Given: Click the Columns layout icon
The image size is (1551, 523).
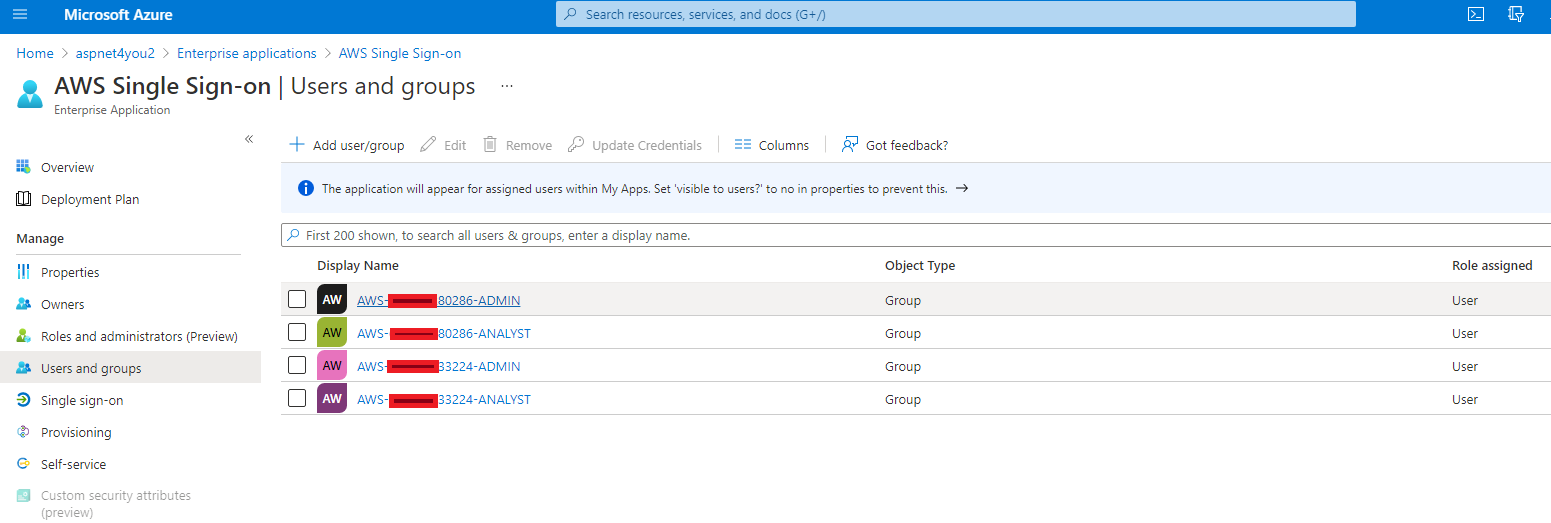Looking at the screenshot, I should coord(742,144).
